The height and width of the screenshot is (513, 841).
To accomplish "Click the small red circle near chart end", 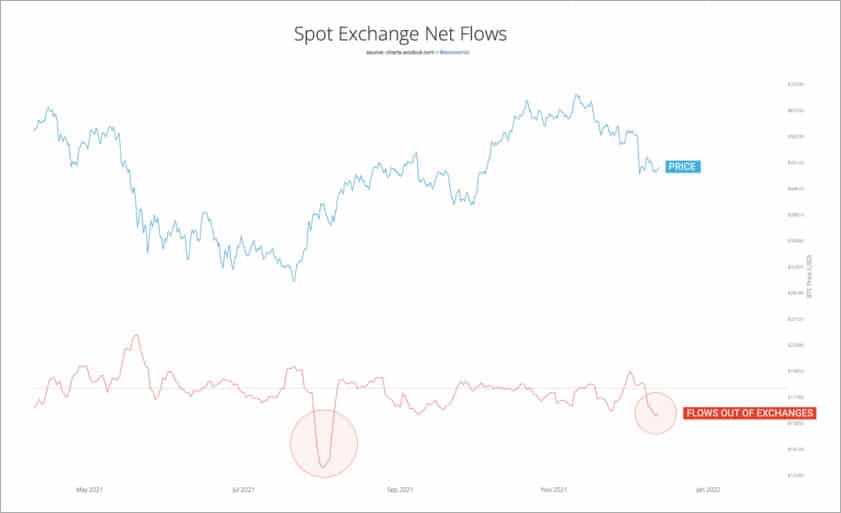I will pyautogui.click(x=655, y=413).
